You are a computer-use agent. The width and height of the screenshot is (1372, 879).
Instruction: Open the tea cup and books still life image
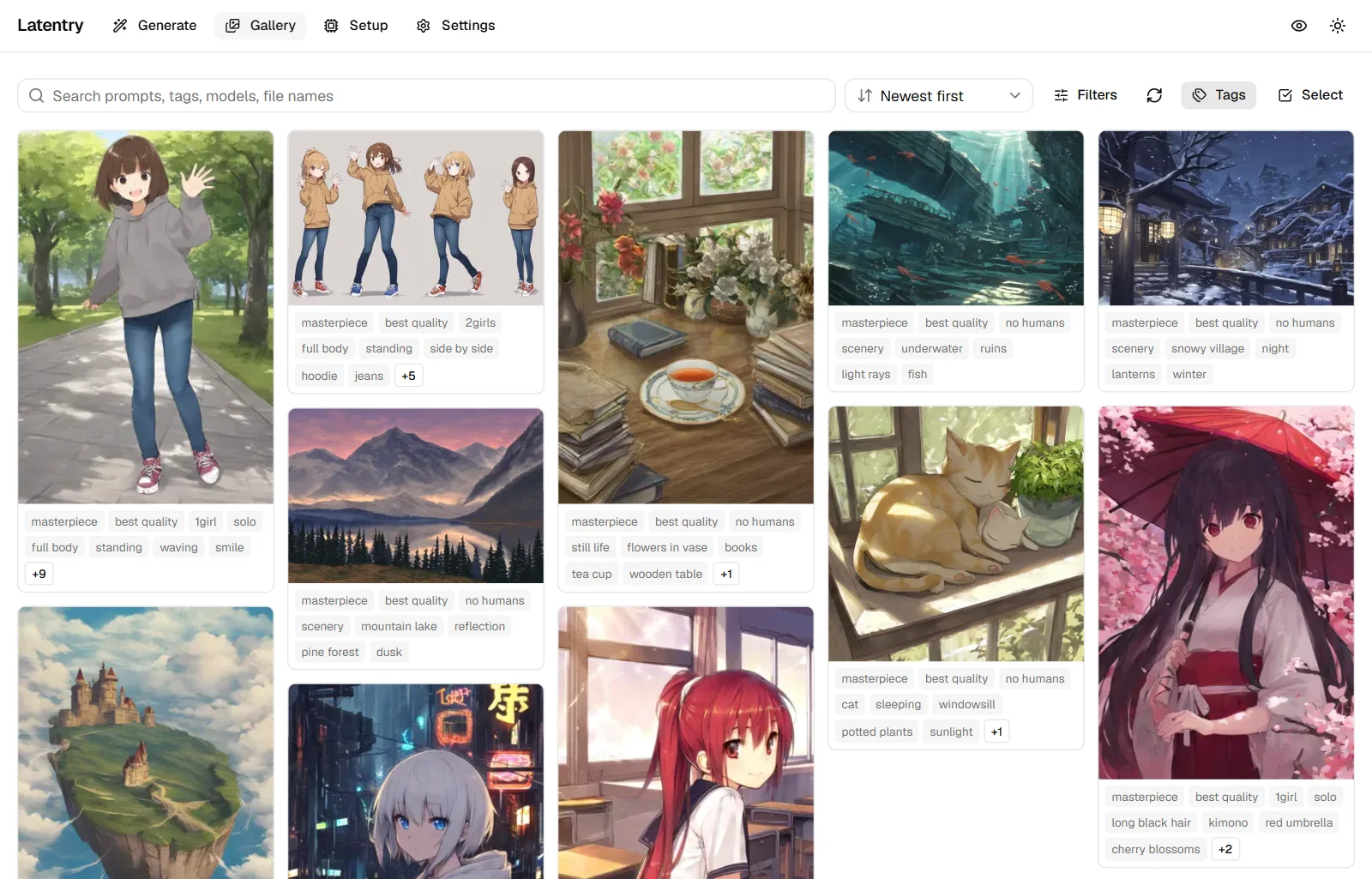point(686,317)
